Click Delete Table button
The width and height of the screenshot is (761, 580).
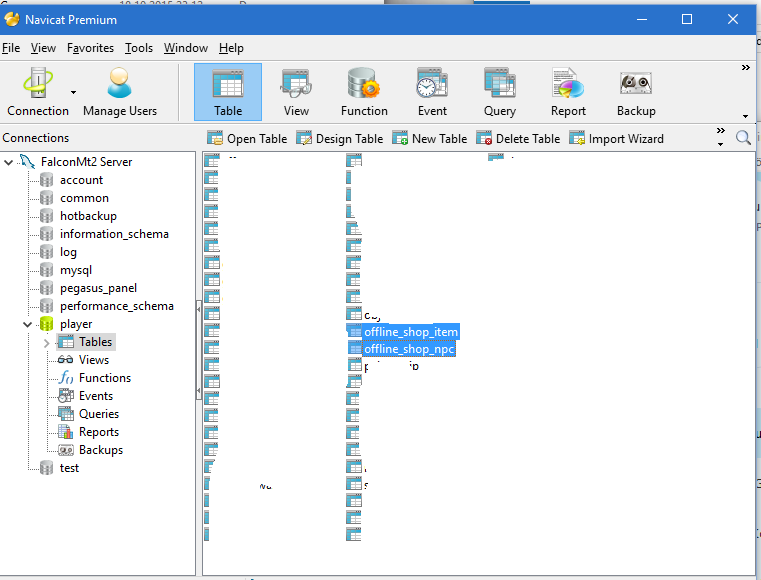518,139
